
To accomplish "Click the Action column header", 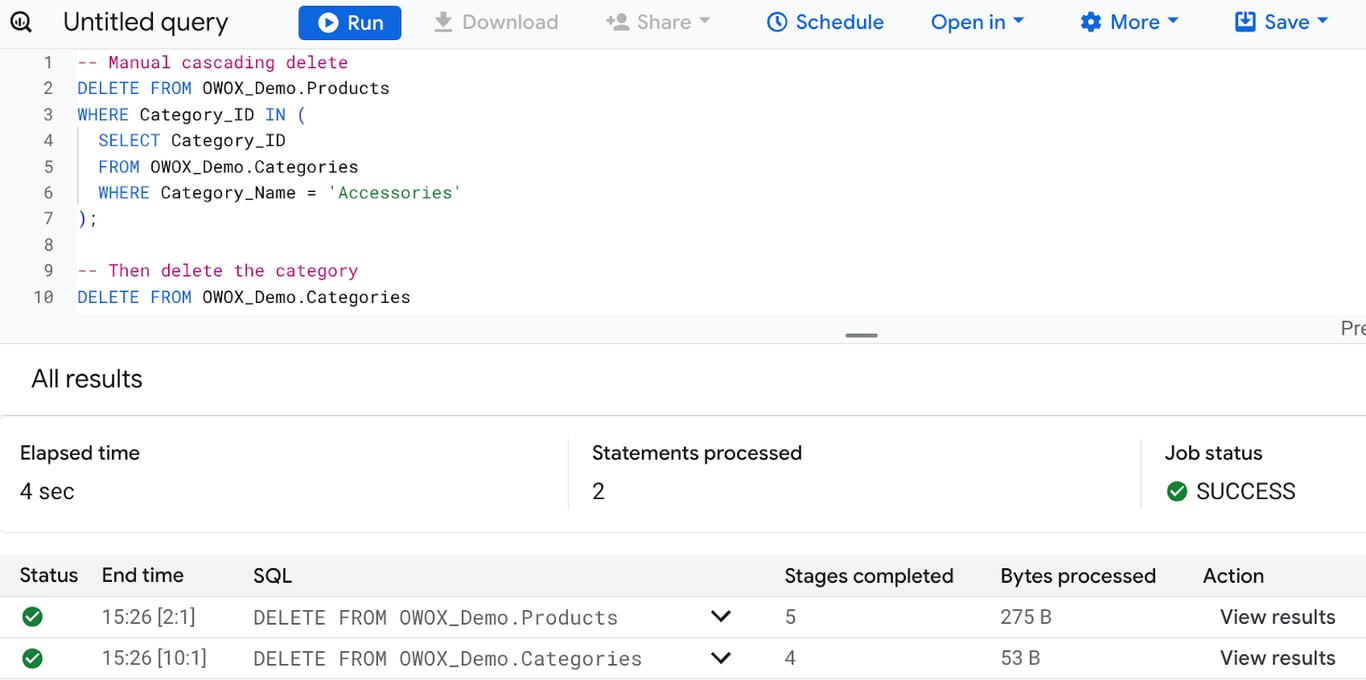I will [1233, 575].
